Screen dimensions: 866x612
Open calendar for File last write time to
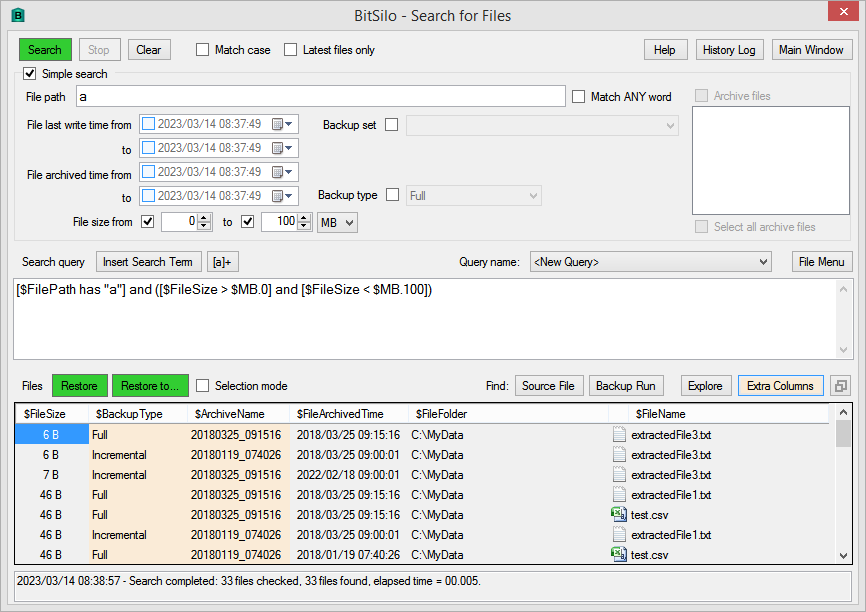[x=282, y=148]
